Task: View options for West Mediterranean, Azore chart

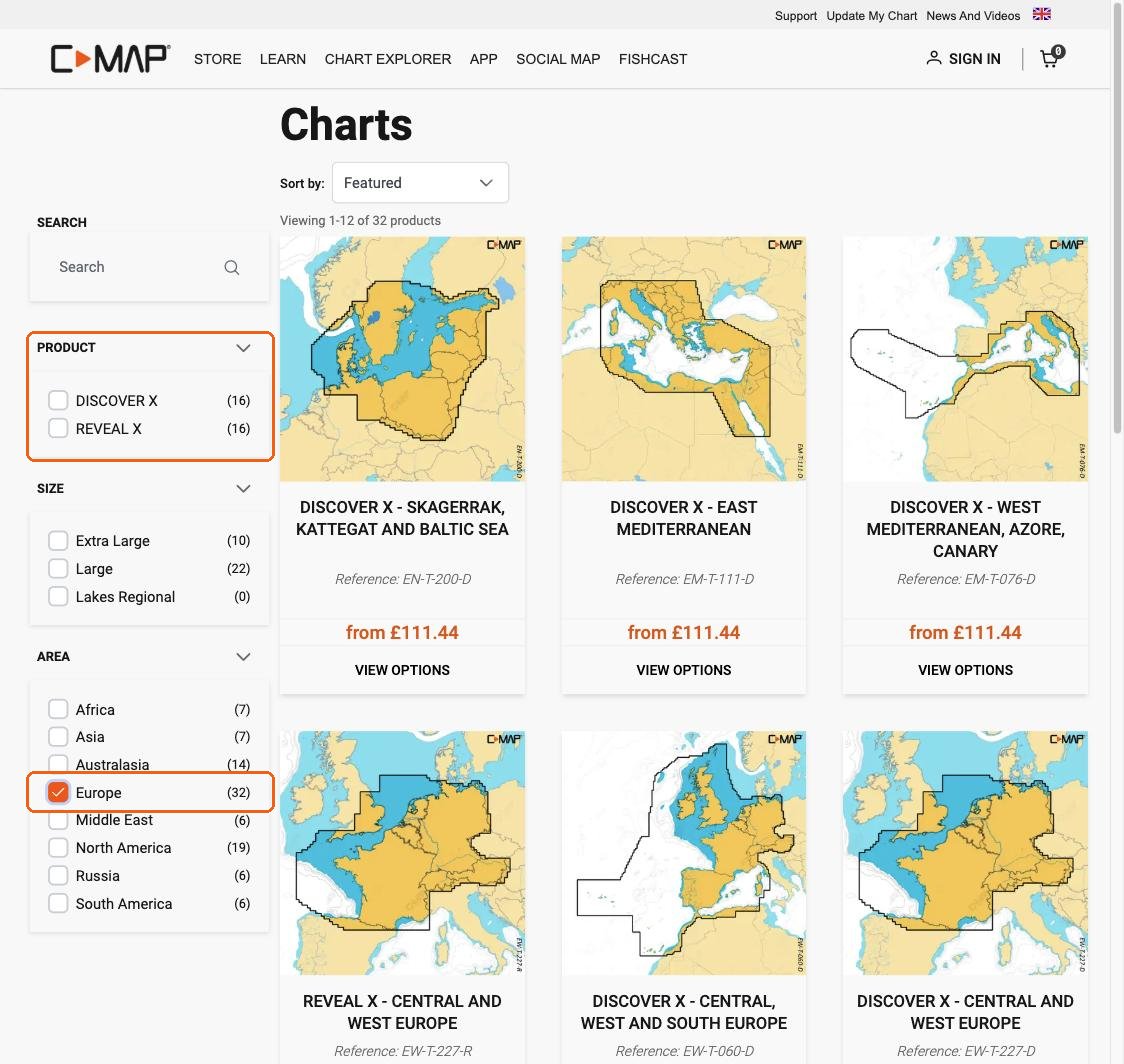Action: pyautogui.click(x=965, y=670)
